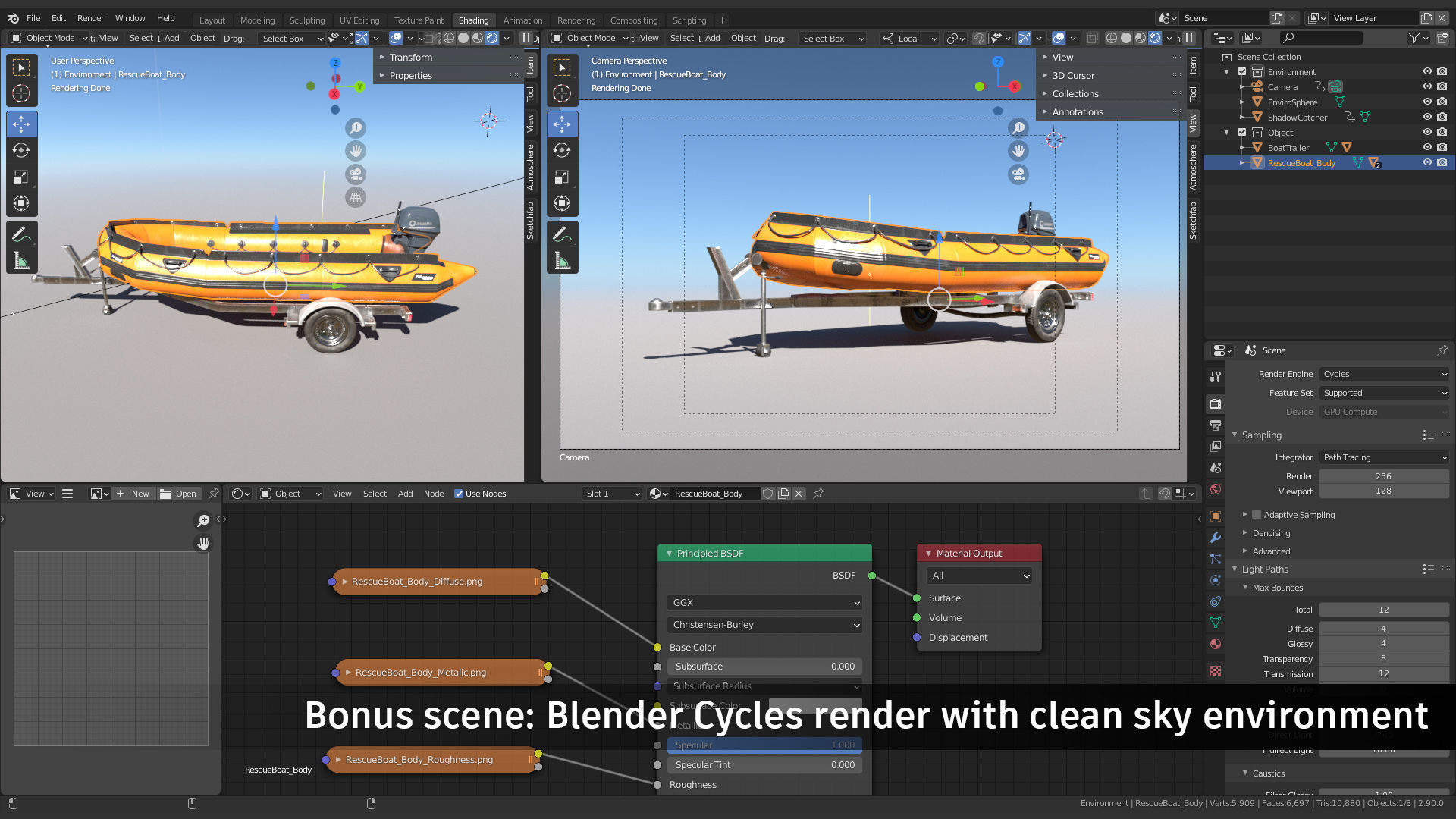Open Material Output target All dropdown
Image resolution: width=1456 pixels, height=819 pixels.
pos(979,576)
